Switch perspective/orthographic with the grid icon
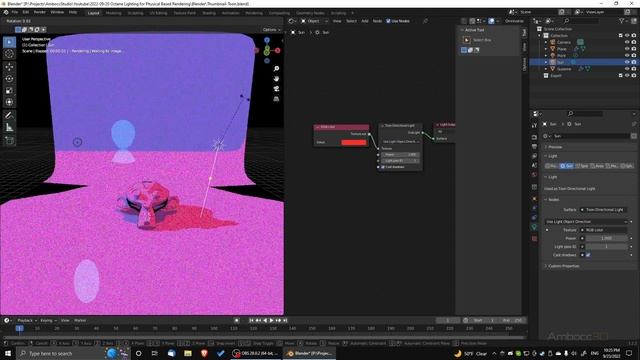 tap(276, 99)
